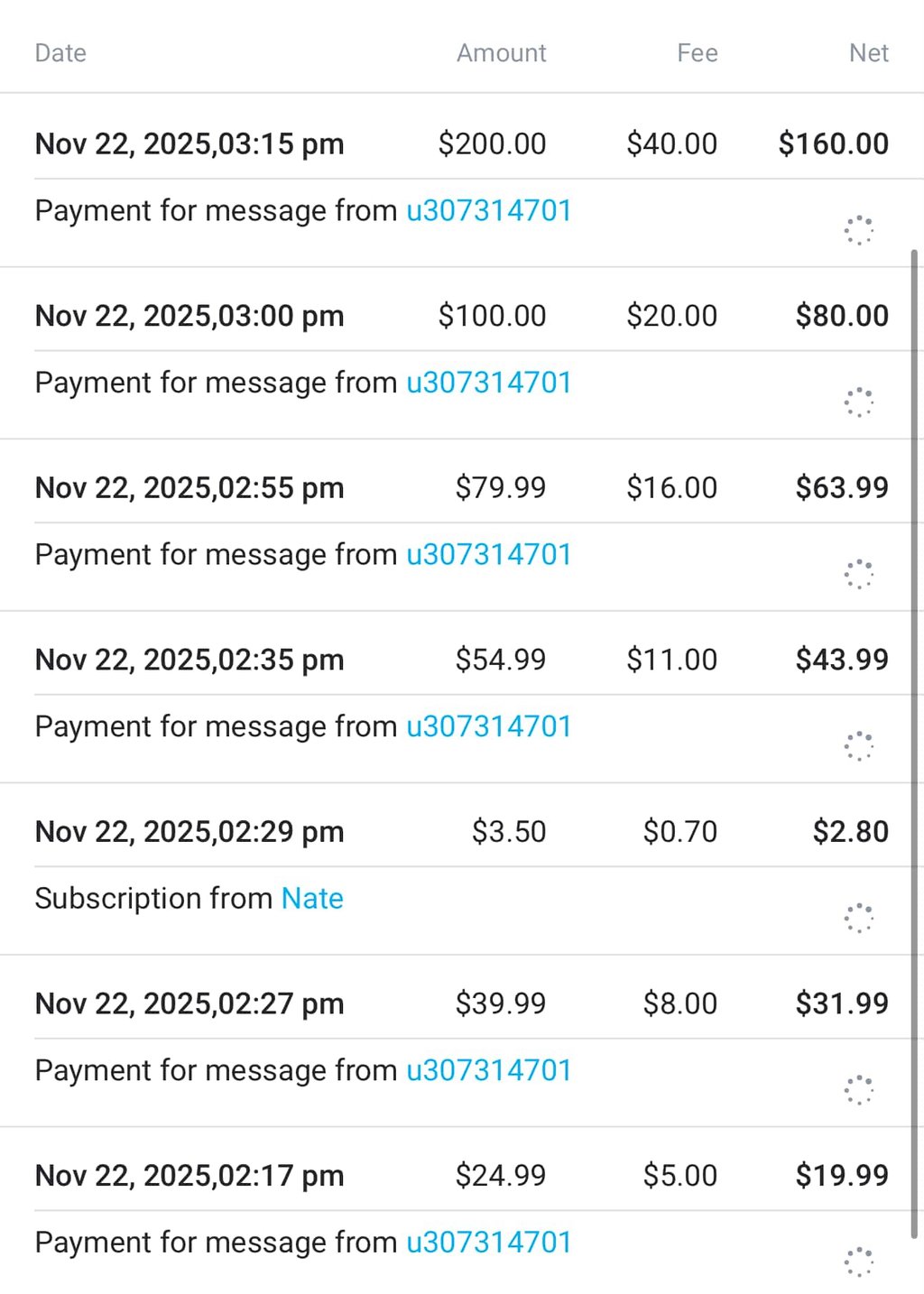Open user u307314701 from the 03:15 pm payment
The width and height of the screenshot is (924, 1294).
488,211
